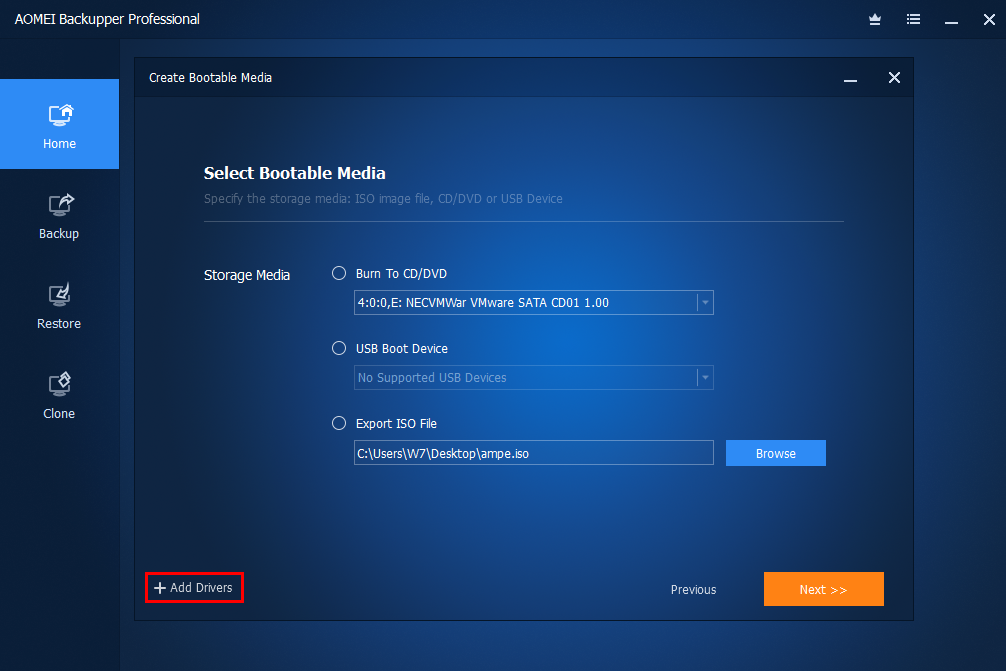Open the Home section in sidebar
Viewport: 1006px width, 671px height.
[x=59, y=124]
